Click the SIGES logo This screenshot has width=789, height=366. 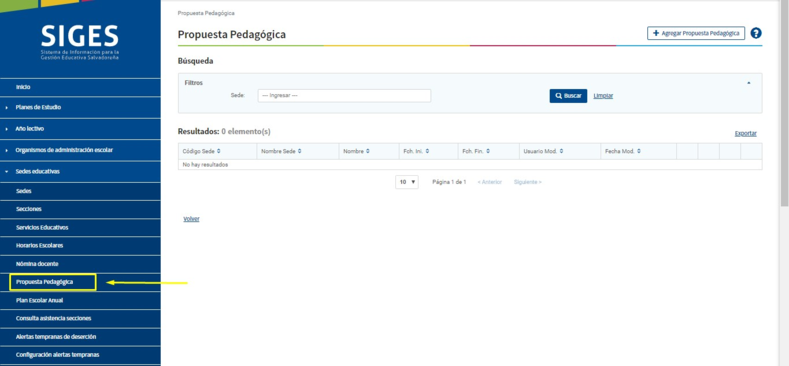coord(80,42)
